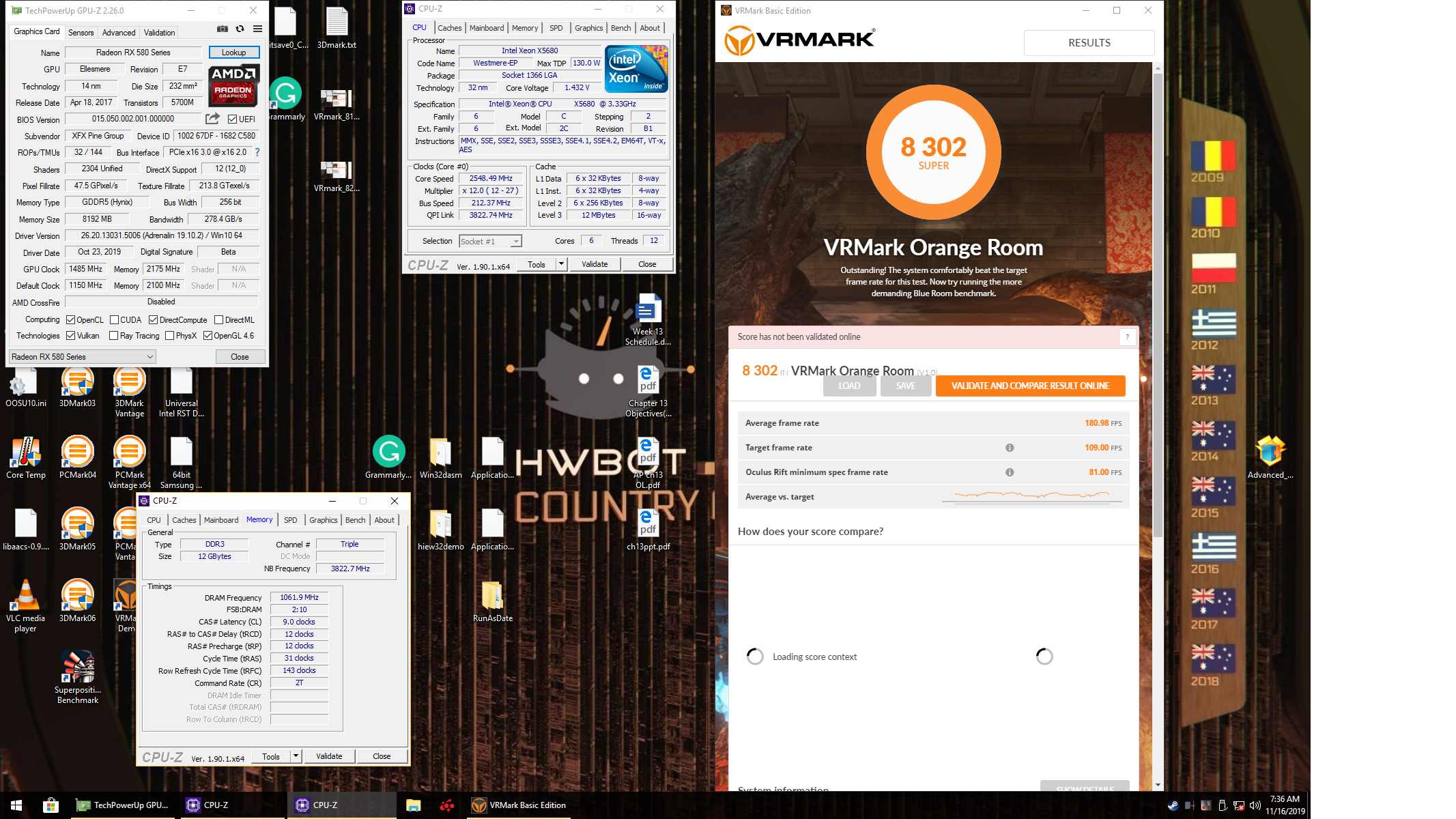Open RunAsDate folder on desktop
The image size is (1456, 819).
pyautogui.click(x=492, y=601)
